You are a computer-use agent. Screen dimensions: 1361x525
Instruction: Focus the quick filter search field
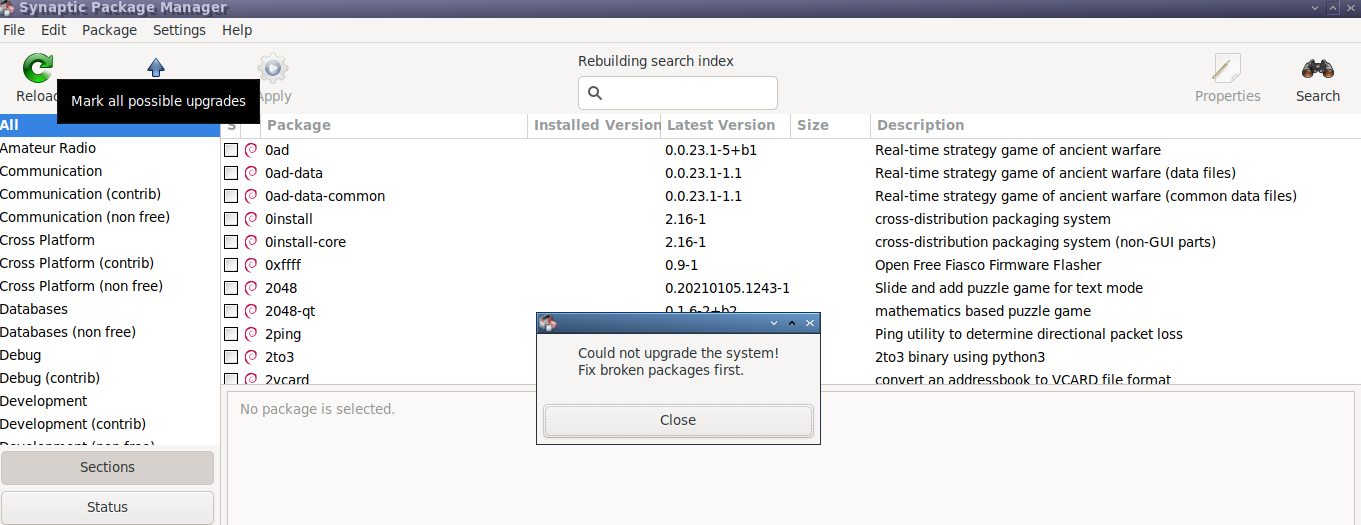coord(678,93)
